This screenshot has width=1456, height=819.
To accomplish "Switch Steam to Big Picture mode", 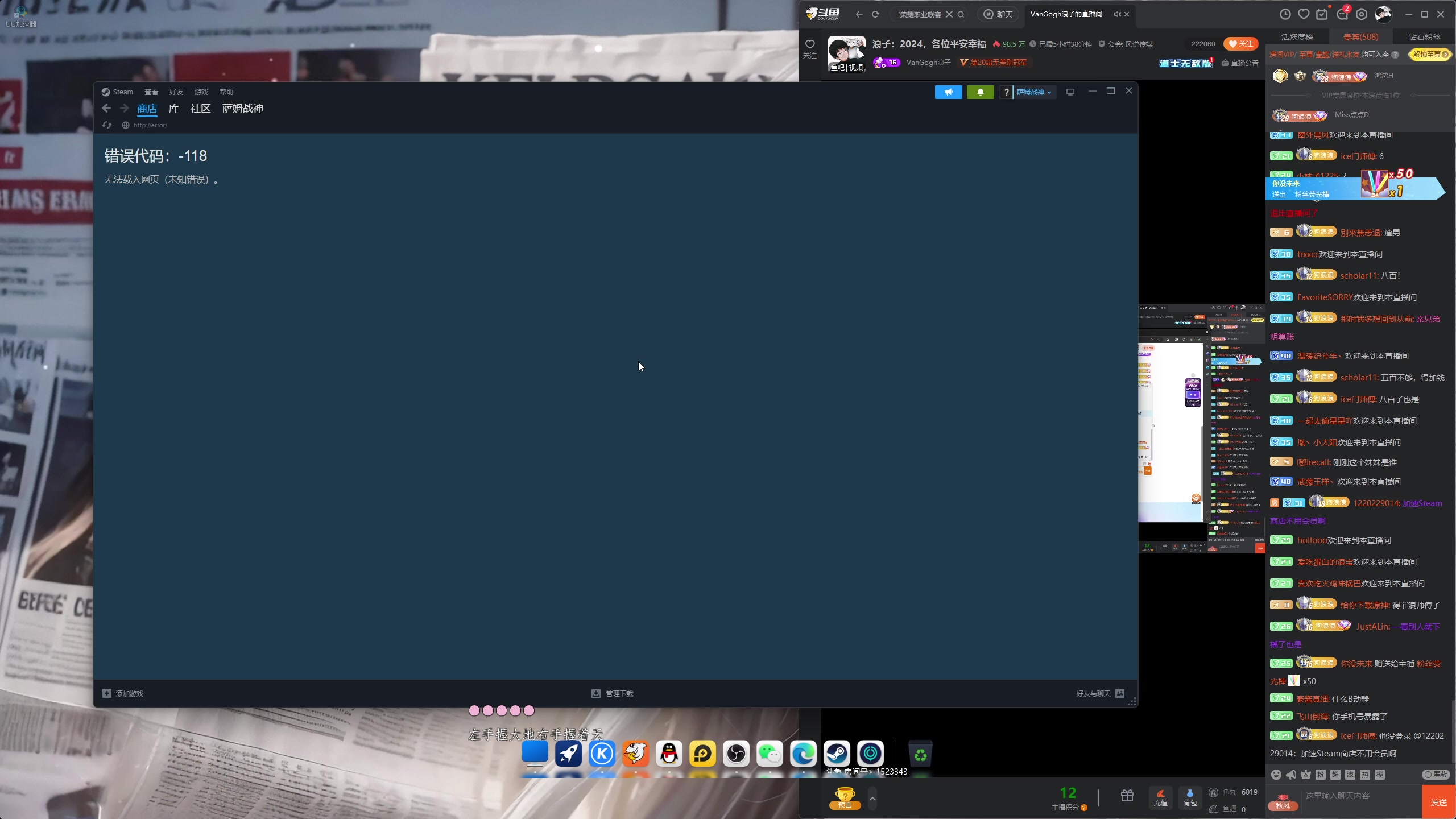I will coord(1070,92).
